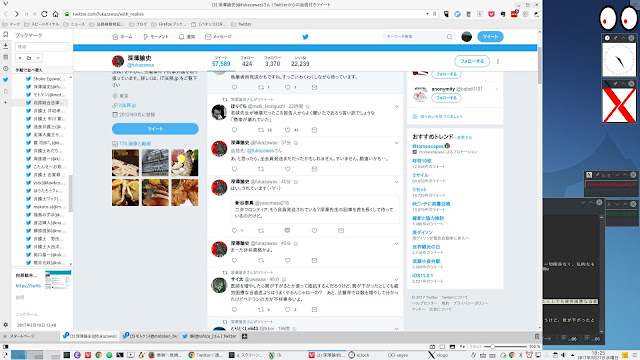Switch to xeyes in the taskbar
Image resolution: width=640 pixels, height=360 pixels.
pyautogui.click(x=398, y=355)
